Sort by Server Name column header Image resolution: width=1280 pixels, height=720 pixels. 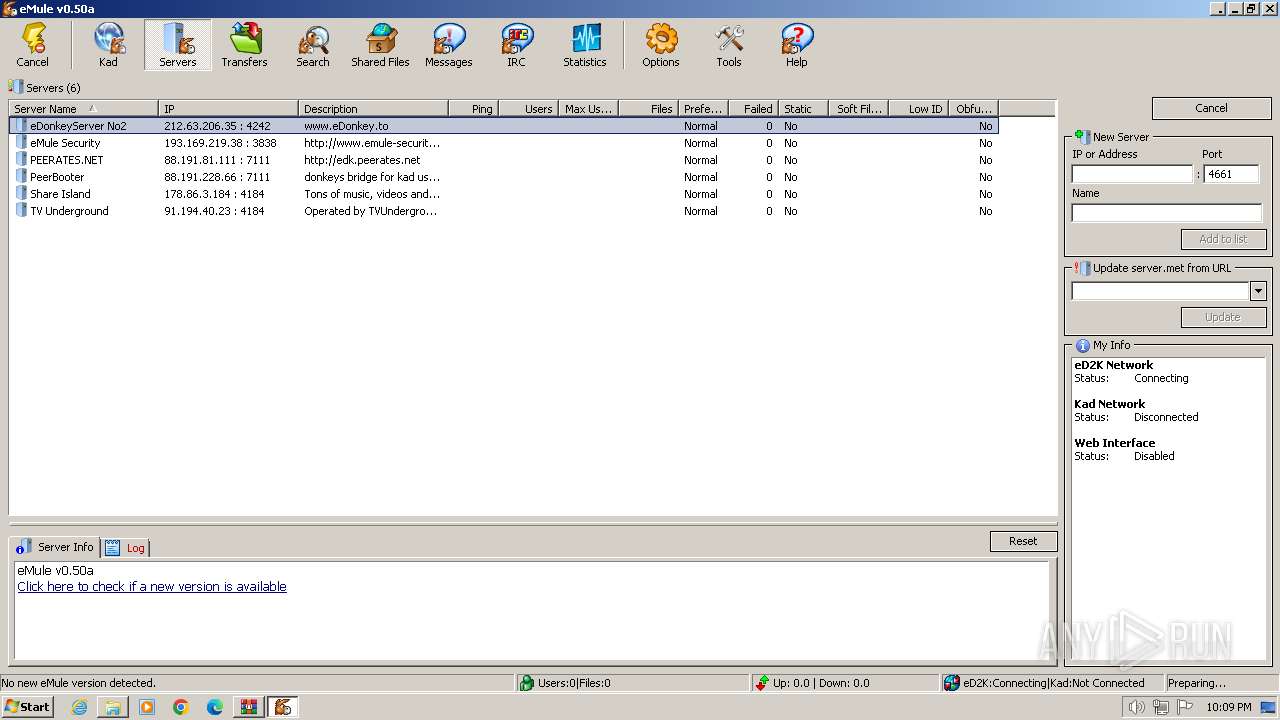pos(83,108)
